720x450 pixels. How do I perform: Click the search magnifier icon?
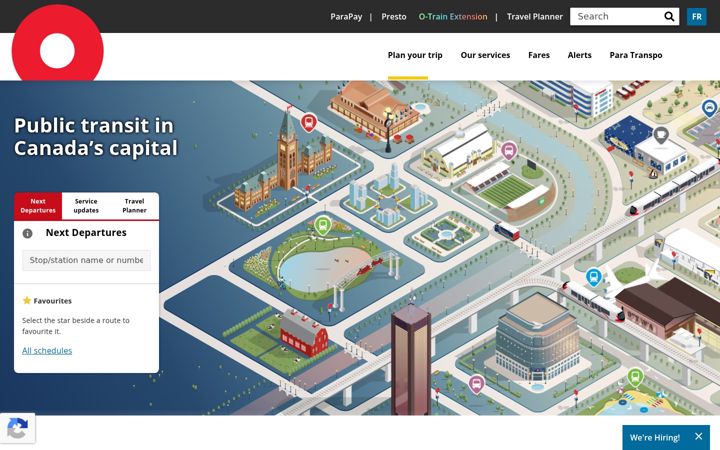tap(669, 17)
